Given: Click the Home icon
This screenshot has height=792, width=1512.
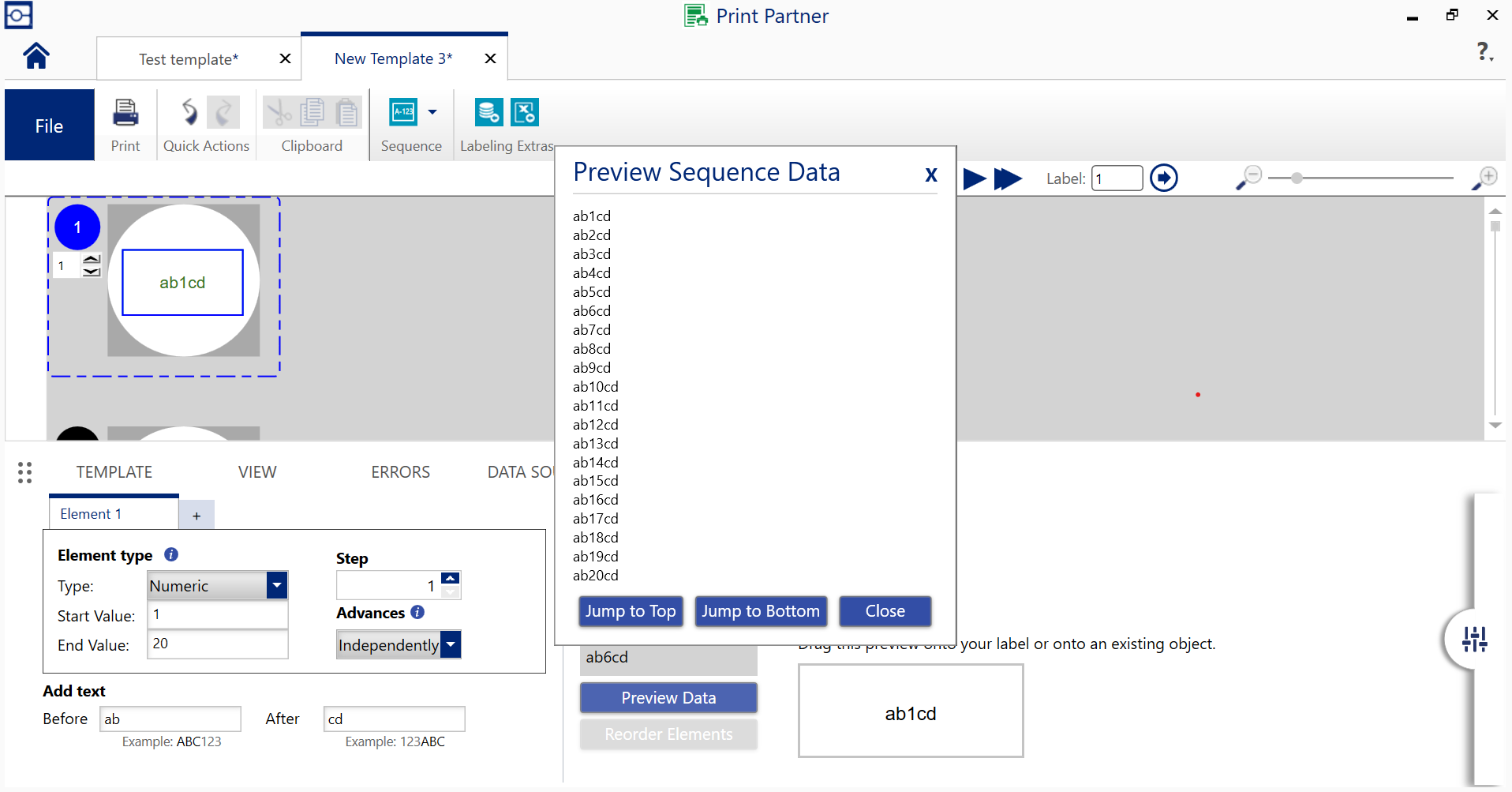Looking at the screenshot, I should (36, 56).
